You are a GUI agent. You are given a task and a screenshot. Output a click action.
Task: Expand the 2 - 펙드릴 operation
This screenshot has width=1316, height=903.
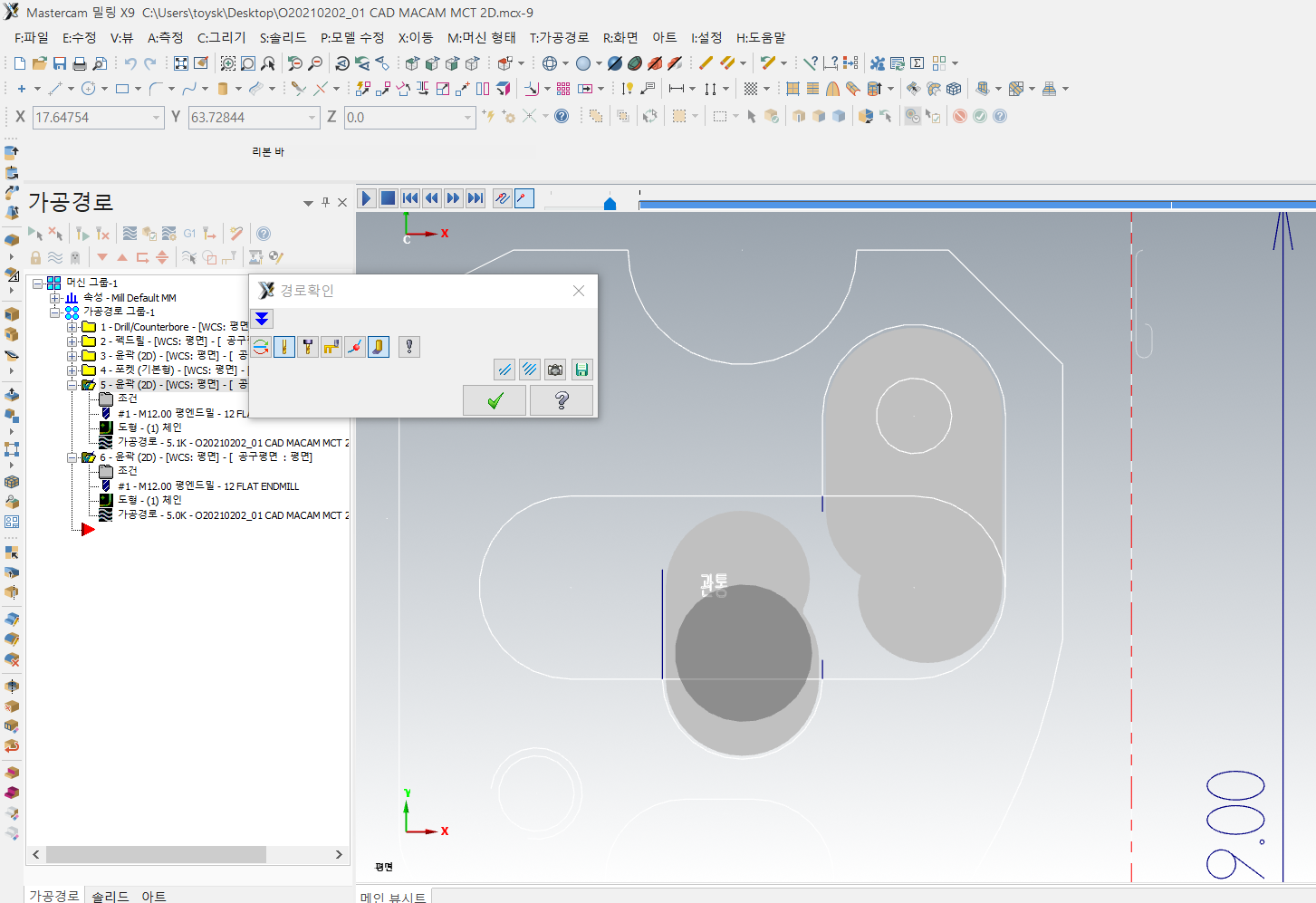click(x=72, y=341)
